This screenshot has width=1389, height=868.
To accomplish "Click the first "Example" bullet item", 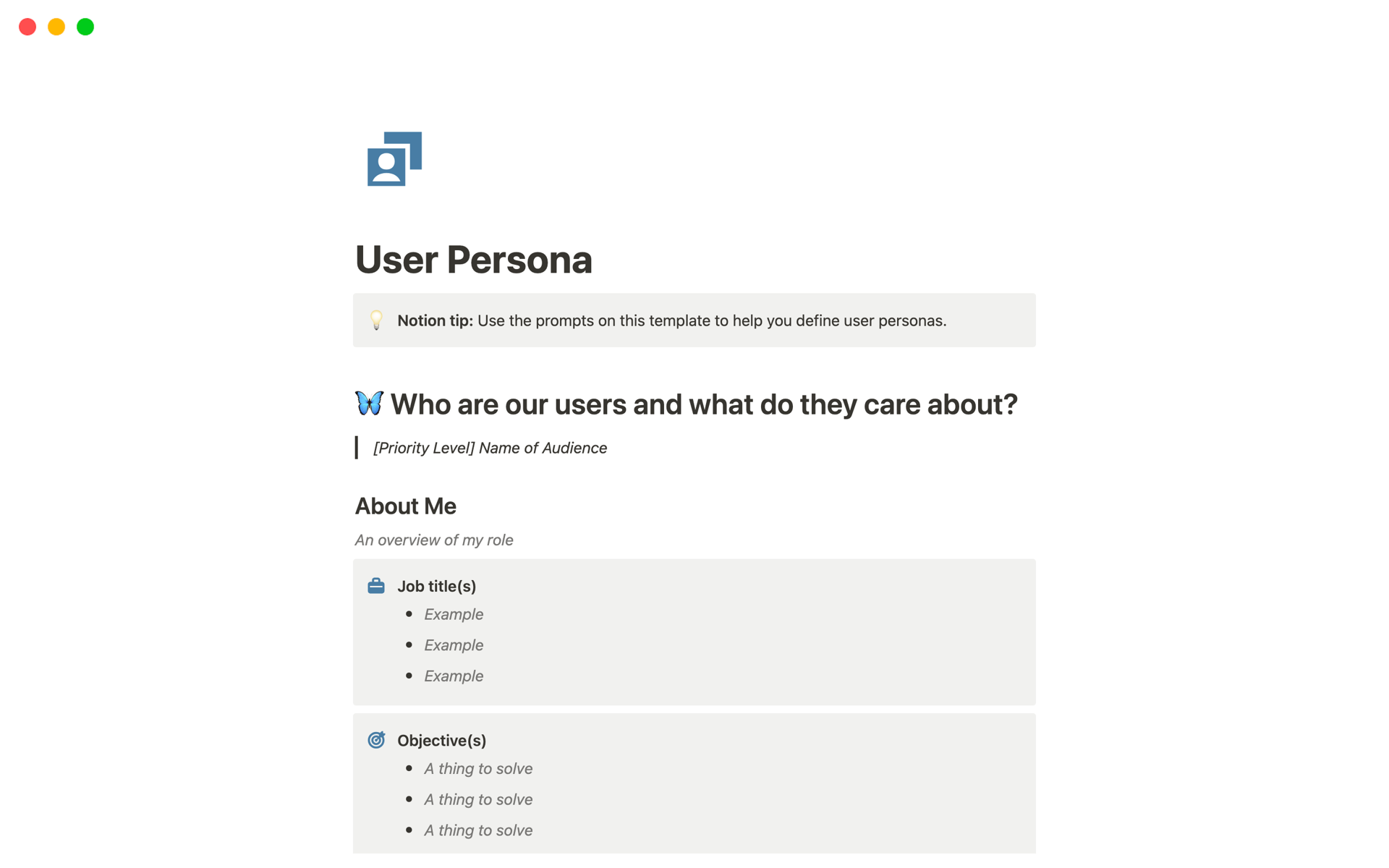I will [454, 614].
